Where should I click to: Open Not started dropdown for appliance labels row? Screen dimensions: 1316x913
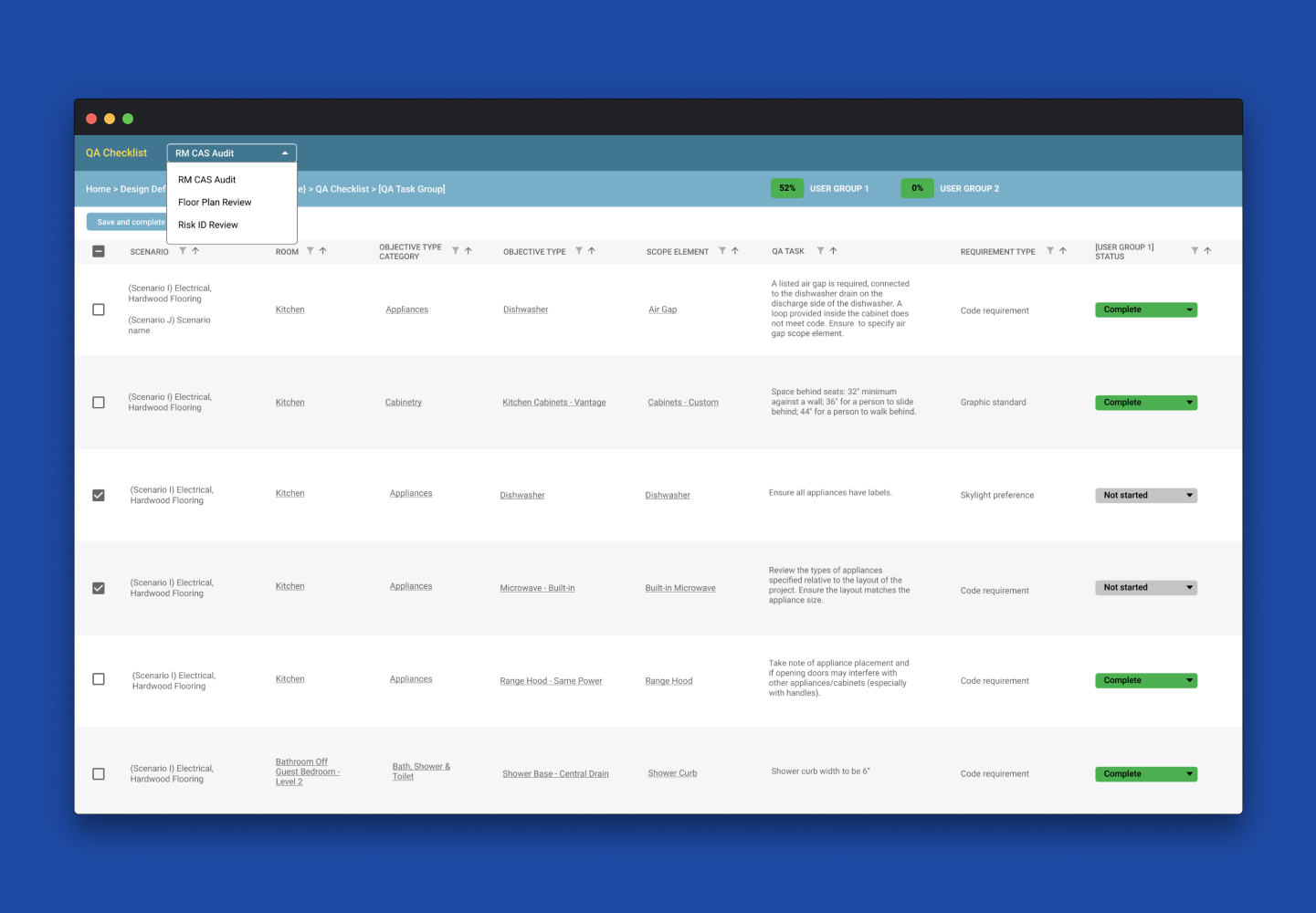[1146, 496]
